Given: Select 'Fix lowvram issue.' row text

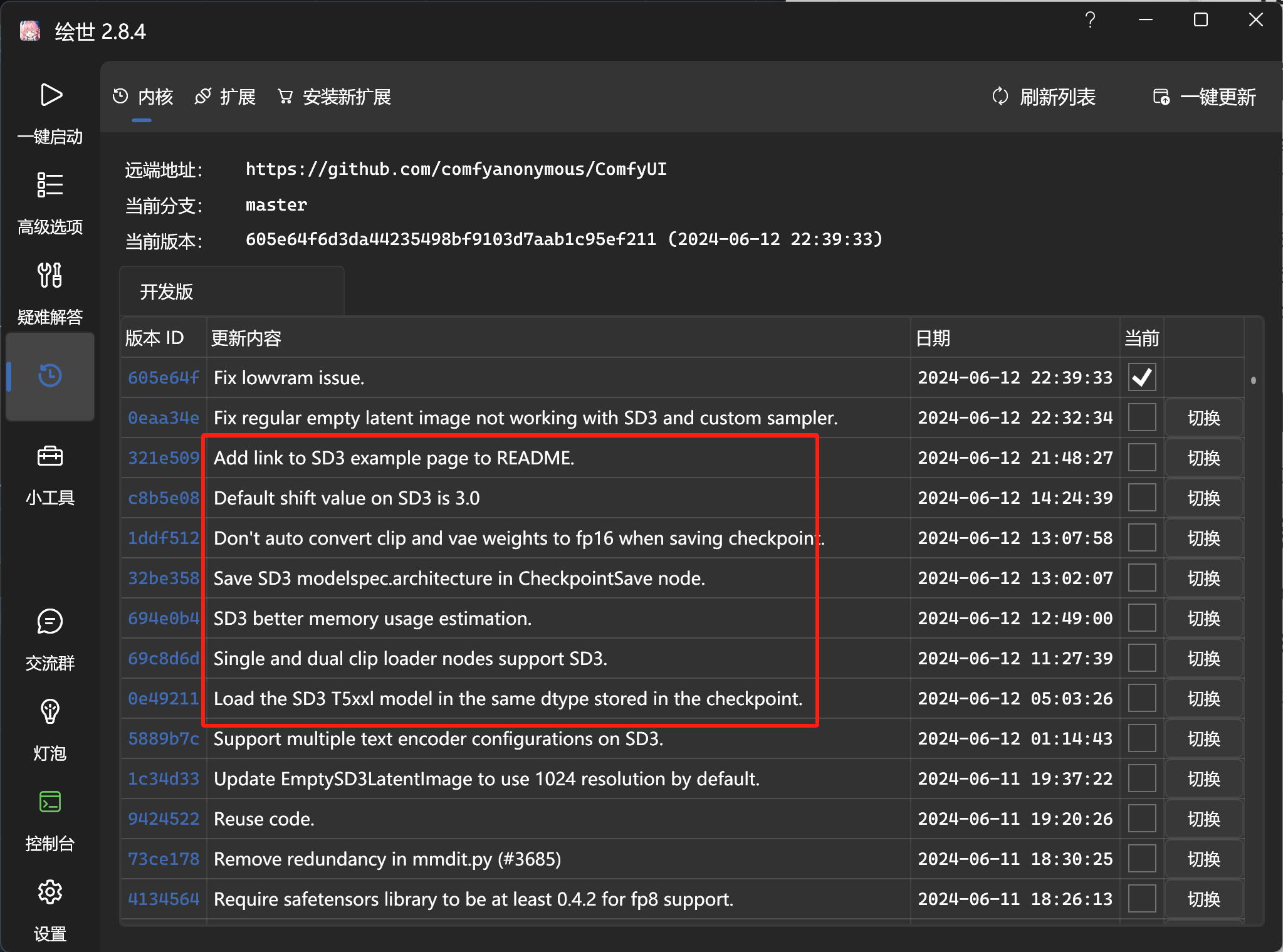Looking at the screenshot, I should coord(289,378).
